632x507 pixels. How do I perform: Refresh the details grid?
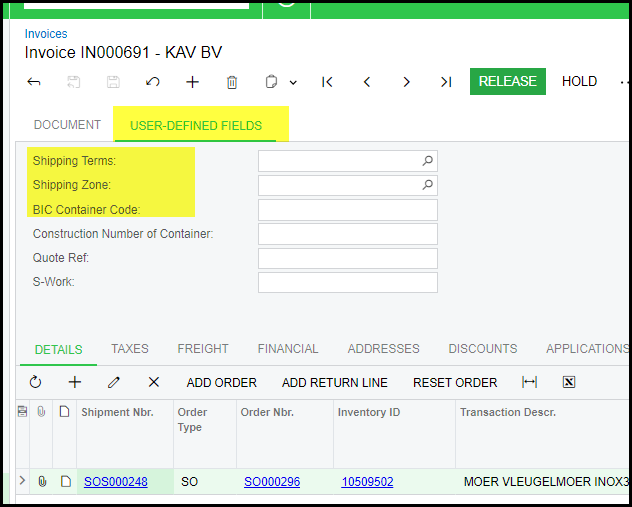[35, 382]
